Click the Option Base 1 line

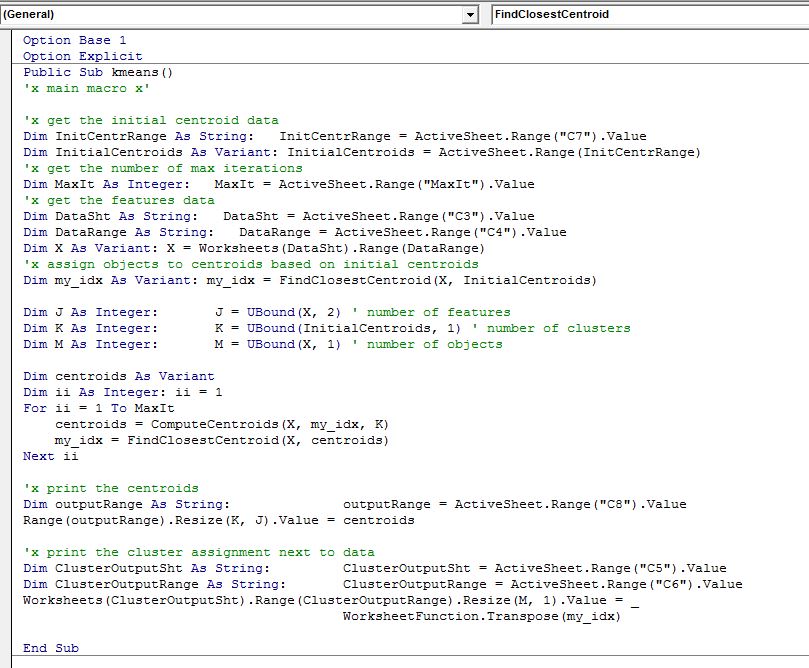75,40
